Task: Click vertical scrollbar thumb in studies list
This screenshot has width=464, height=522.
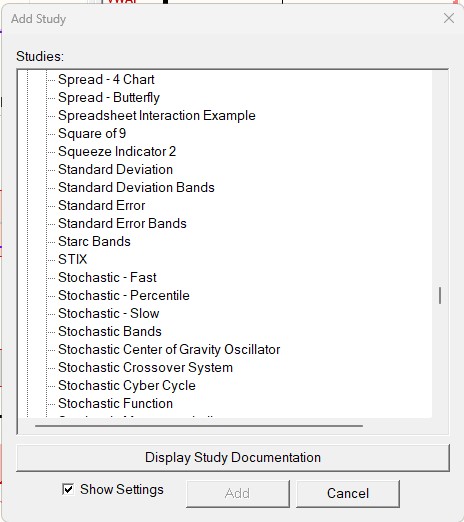Action: click(x=440, y=295)
